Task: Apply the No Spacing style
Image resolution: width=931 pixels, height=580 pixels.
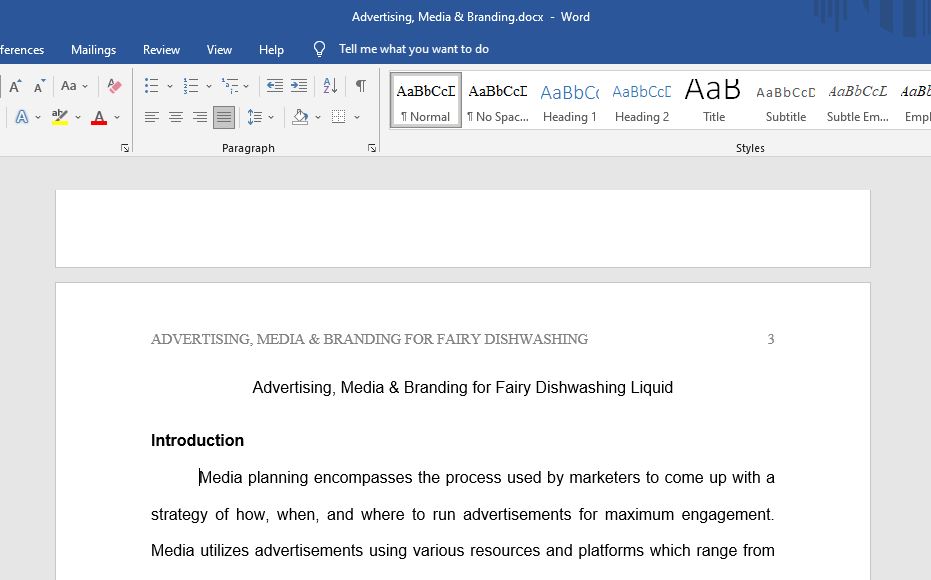Action: (498, 100)
